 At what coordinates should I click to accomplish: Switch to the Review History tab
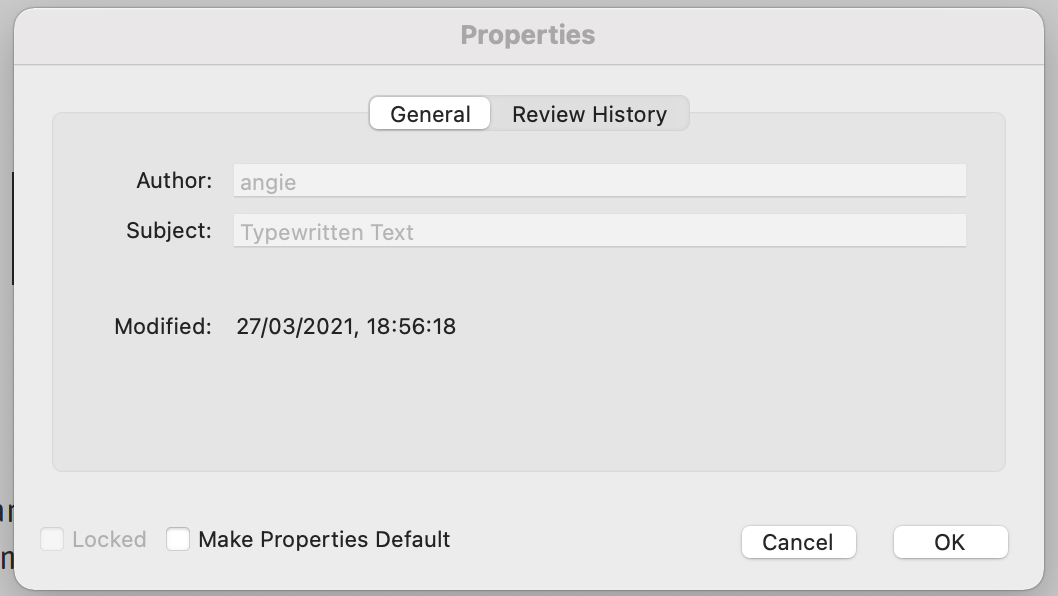tap(589, 114)
